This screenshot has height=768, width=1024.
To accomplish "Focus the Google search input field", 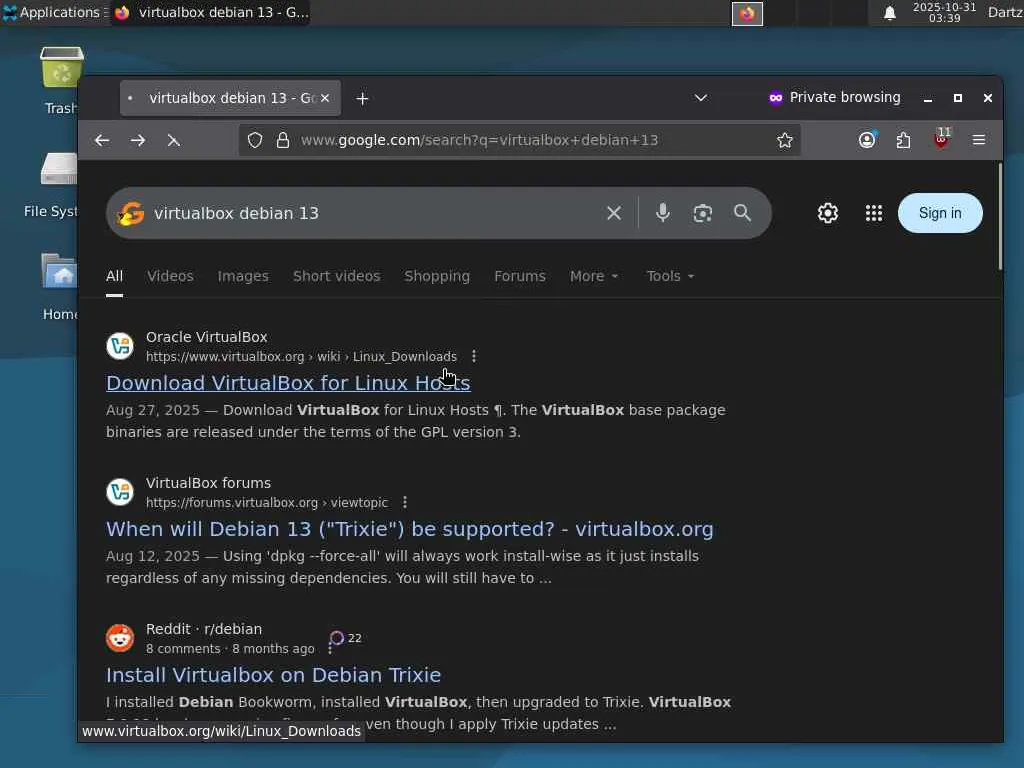I will tap(372, 213).
